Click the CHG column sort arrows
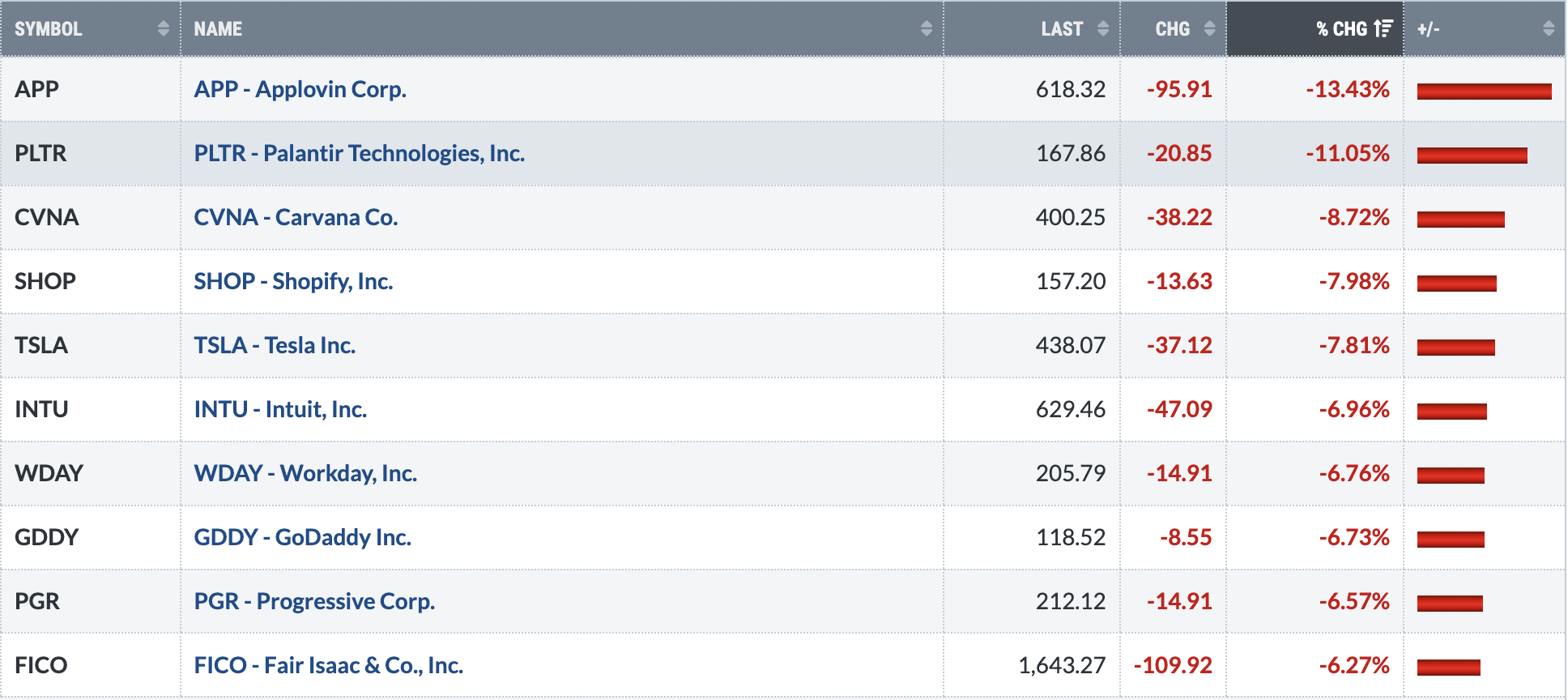Image resolution: width=1568 pixels, height=700 pixels. pos(1210,28)
